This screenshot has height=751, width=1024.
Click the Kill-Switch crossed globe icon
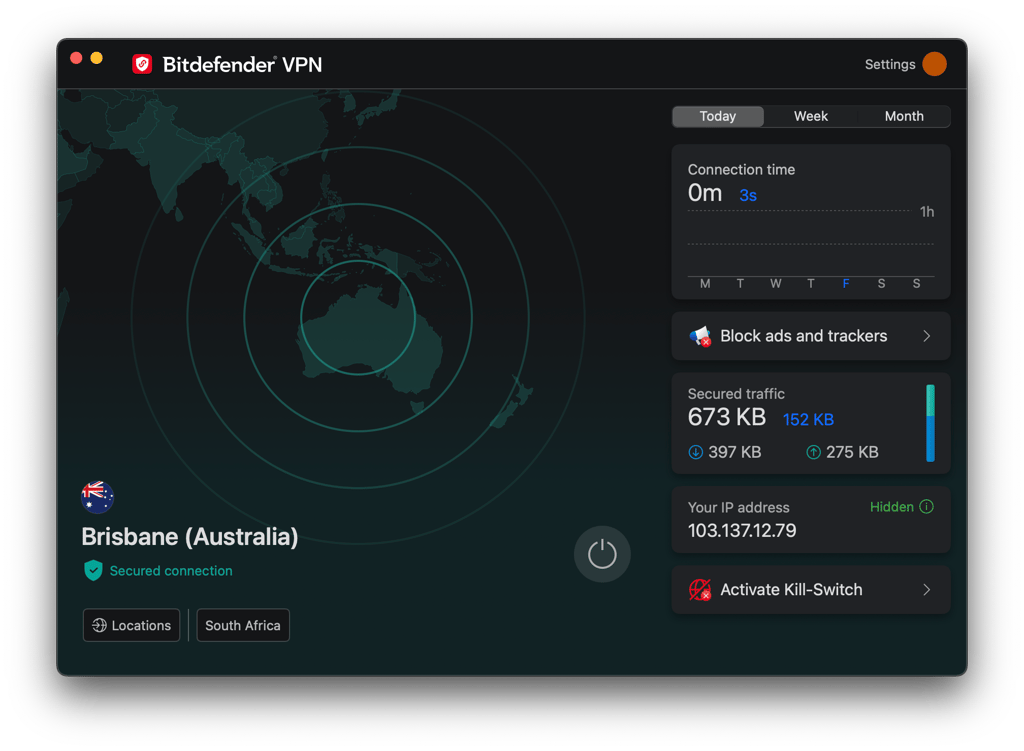[700, 590]
